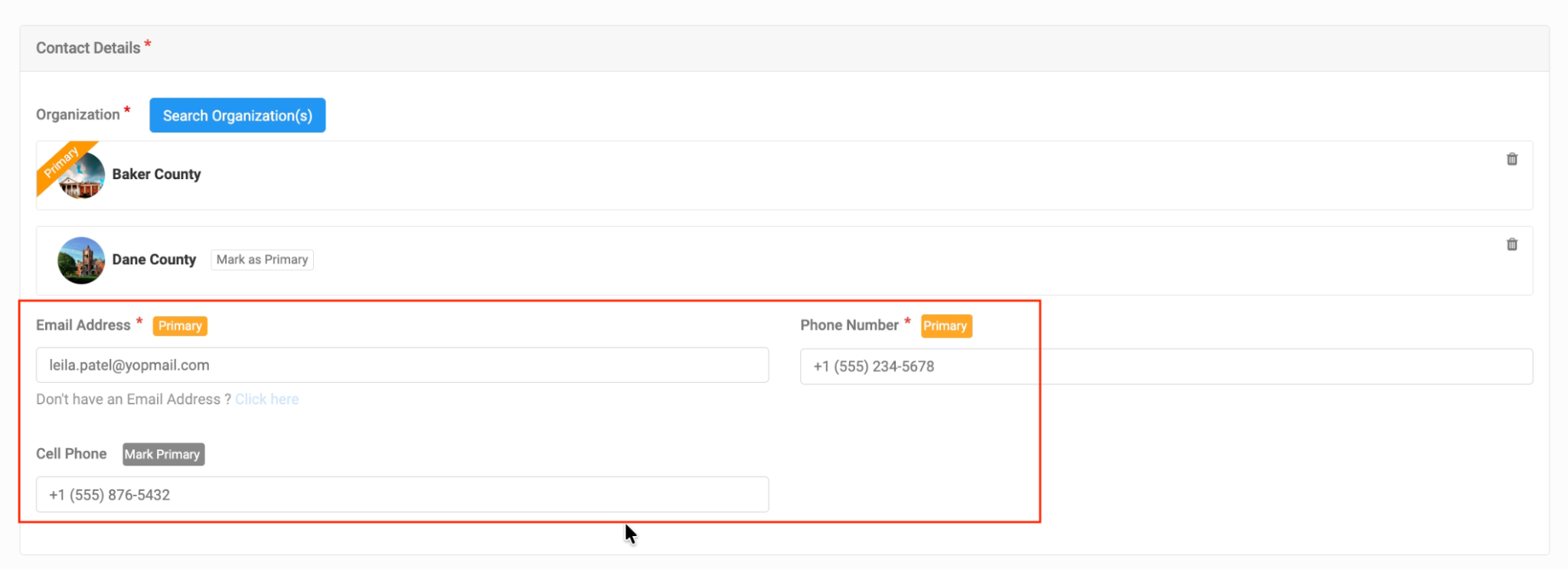Click the Cell Phone field label
Screen dimensions: 1568x569
(x=71, y=454)
